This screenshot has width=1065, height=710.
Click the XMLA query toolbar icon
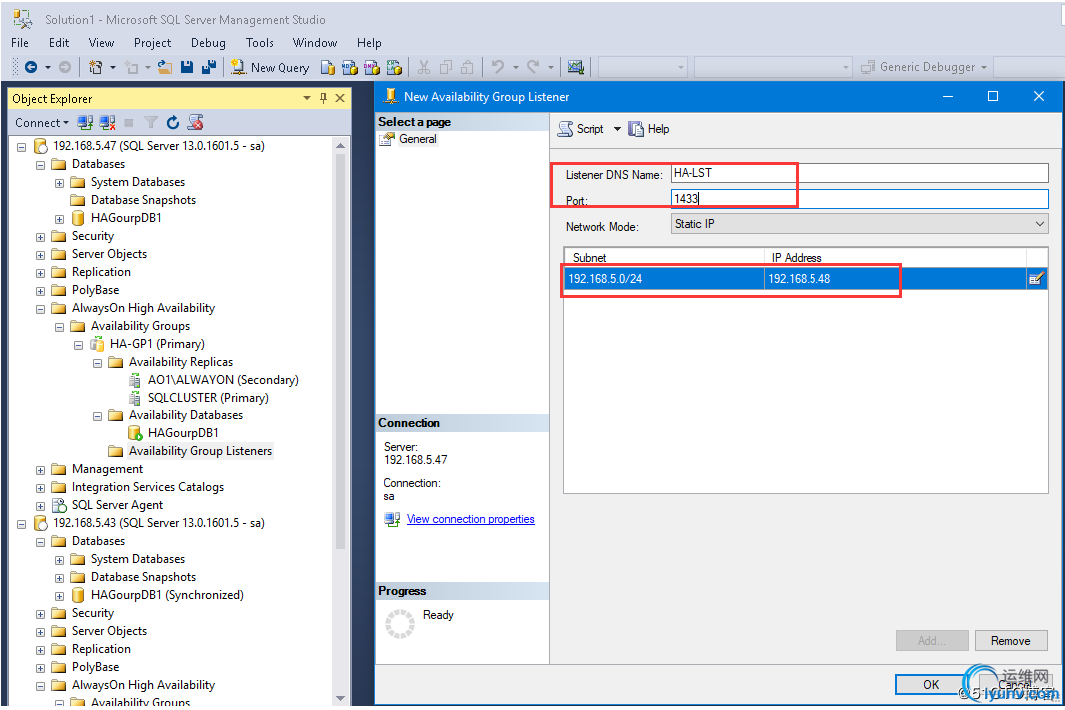tap(394, 67)
